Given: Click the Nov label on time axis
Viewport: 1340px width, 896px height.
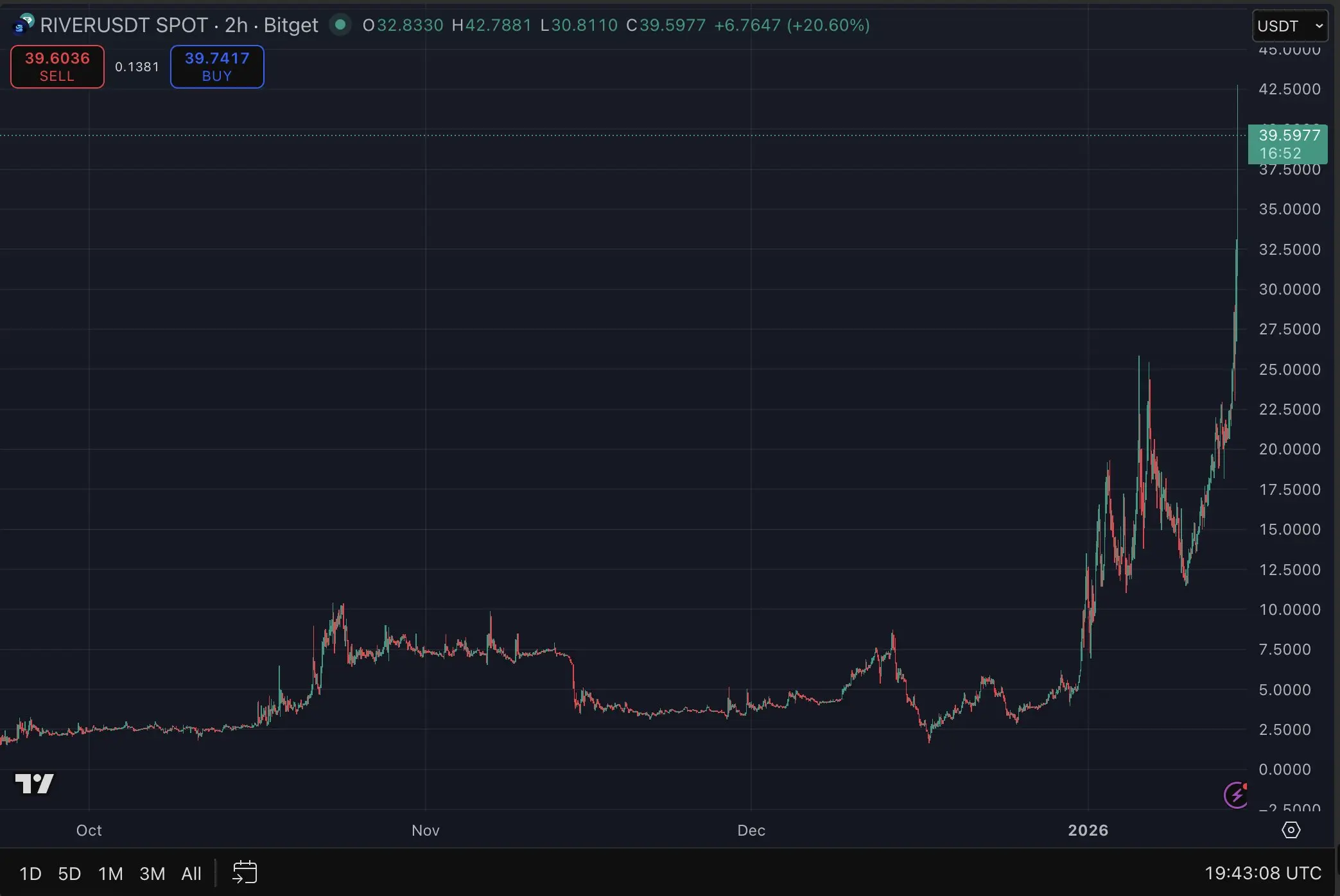Looking at the screenshot, I should click(x=425, y=830).
